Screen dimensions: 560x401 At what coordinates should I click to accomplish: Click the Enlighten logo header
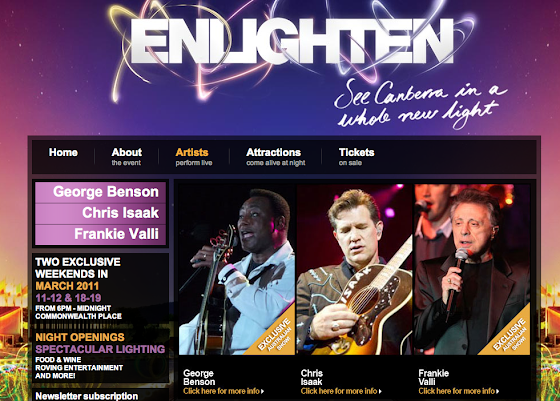[292, 42]
